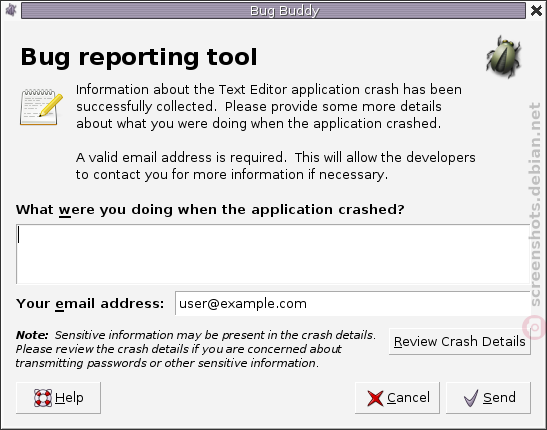Open Help for Bug Buddy
This screenshot has height=430, width=547.
(x=58, y=398)
